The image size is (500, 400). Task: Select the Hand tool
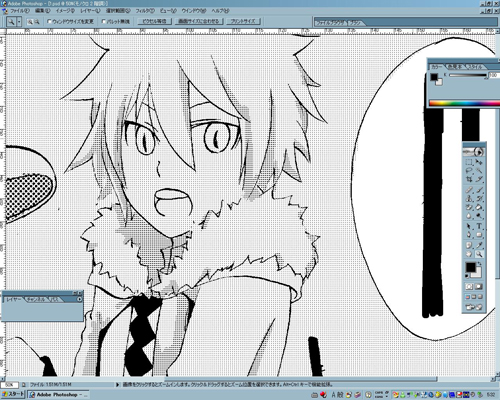pyautogui.click(x=469, y=254)
